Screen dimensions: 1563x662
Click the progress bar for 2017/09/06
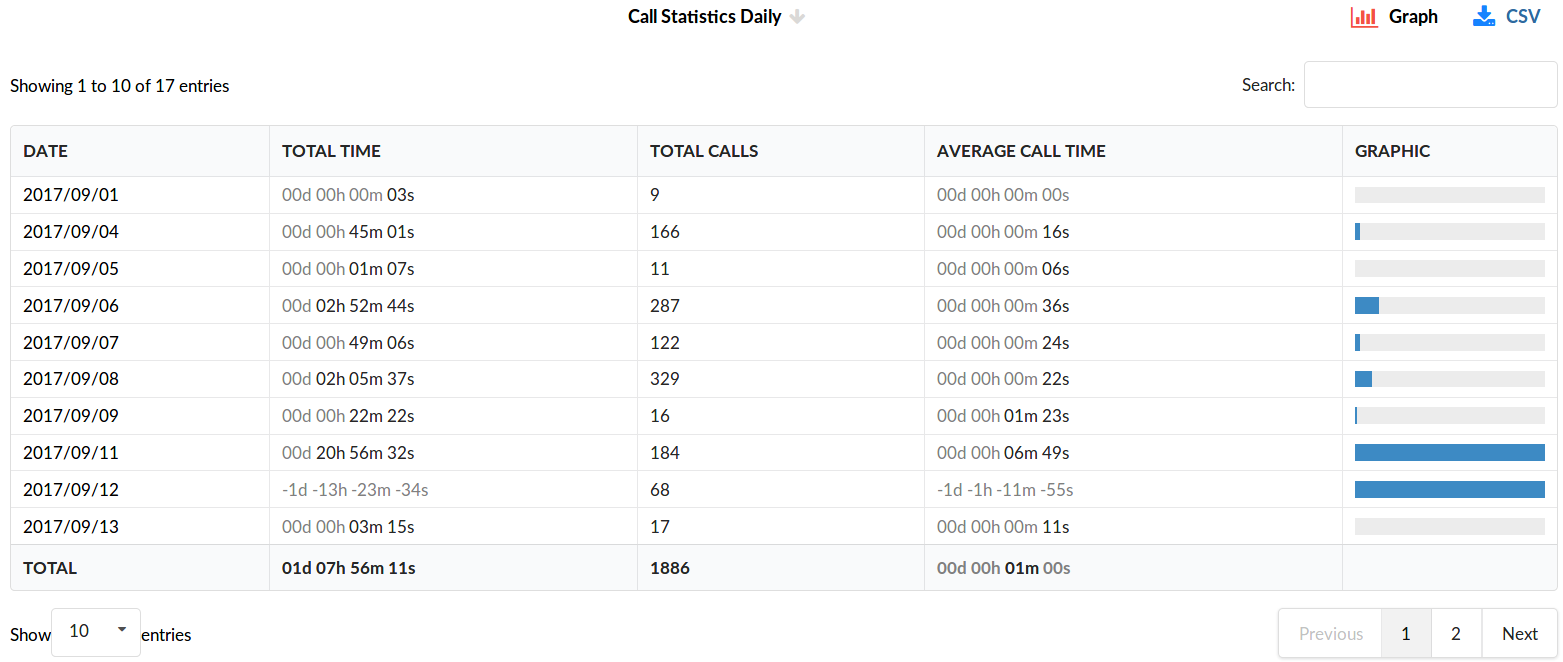(1449, 306)
